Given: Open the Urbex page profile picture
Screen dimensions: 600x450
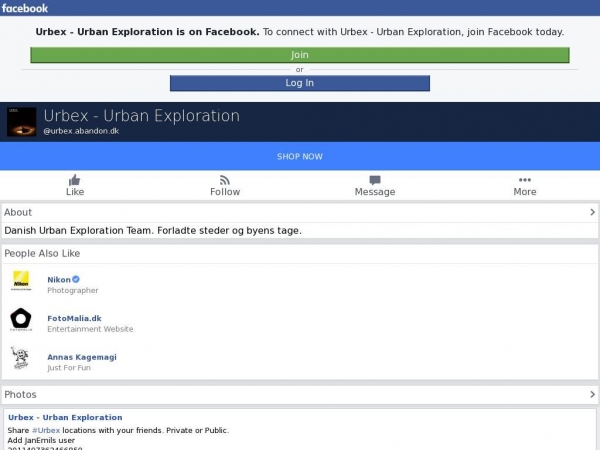Looking at the screenshot, I should coord(21,122).
